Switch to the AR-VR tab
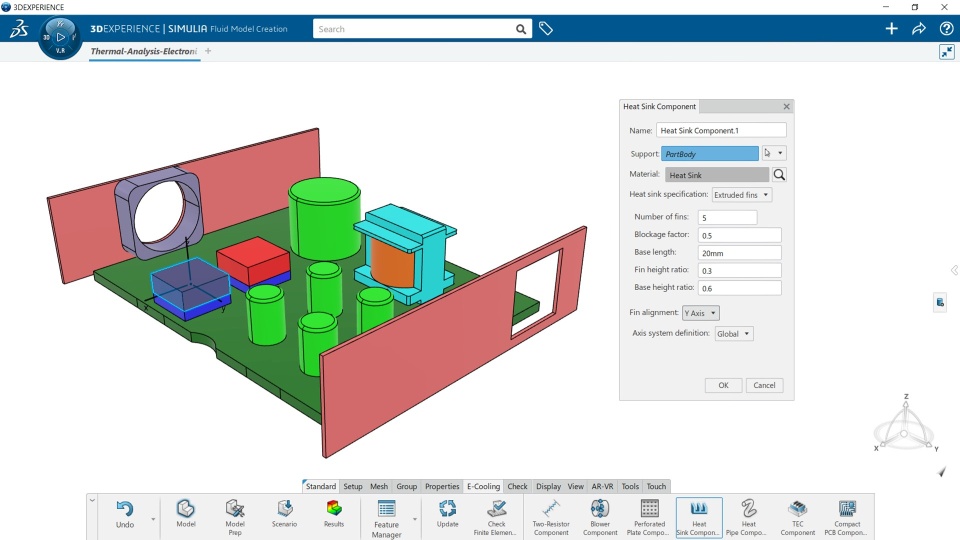 602,486
